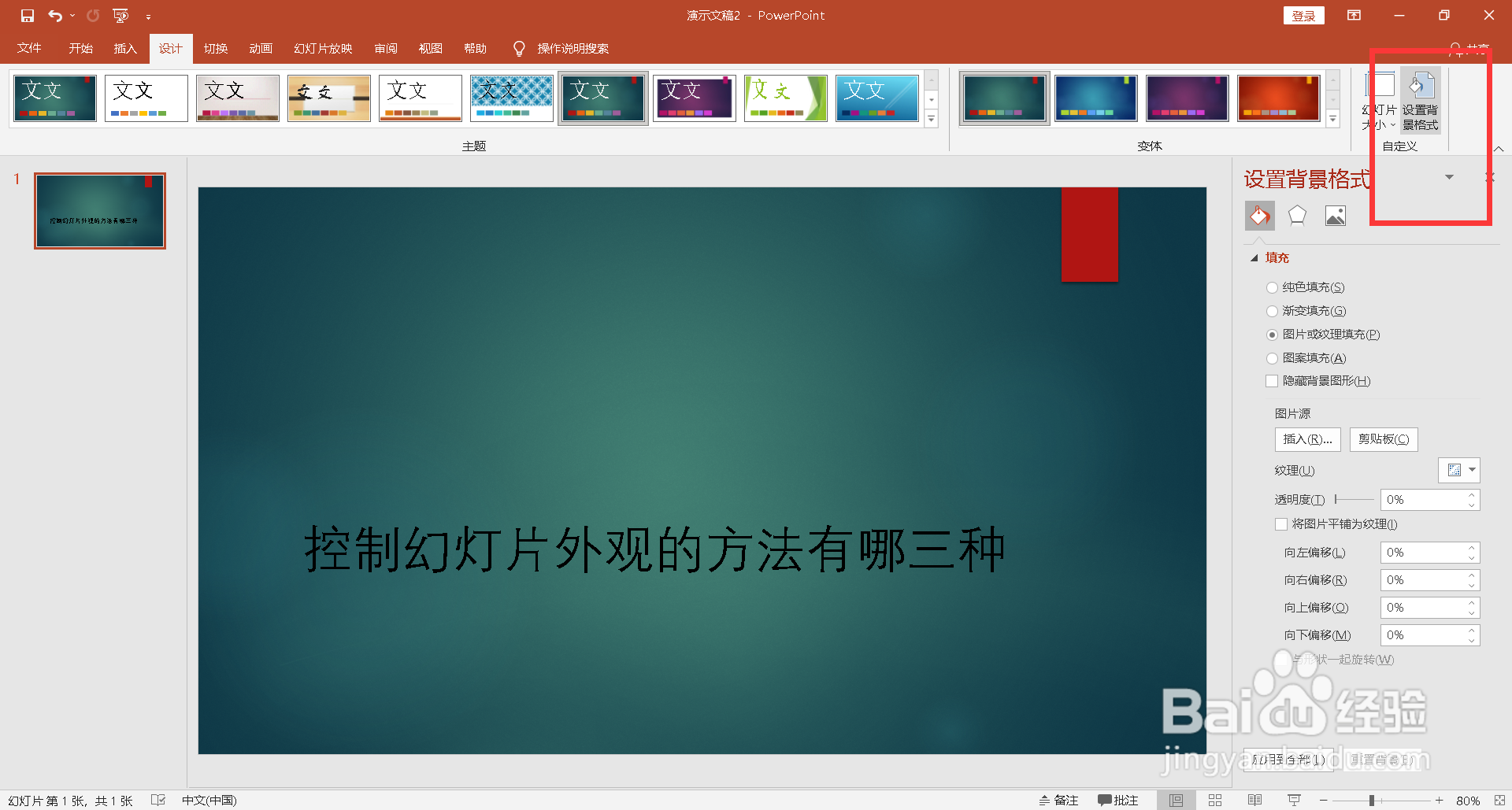The height and width of the screenshot is (810, 1512).
Task: Select the first dark teal theme thumbnail
Action: 55,98
